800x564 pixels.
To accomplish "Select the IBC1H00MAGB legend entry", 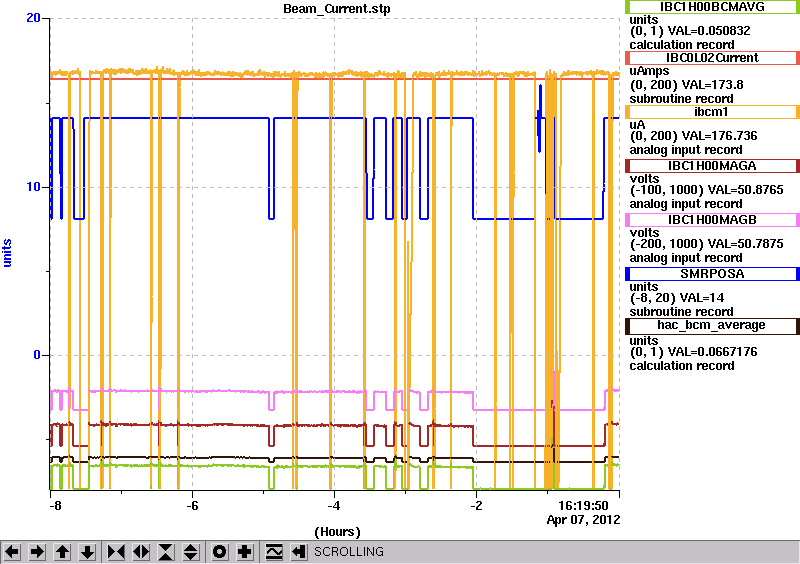I will coord(712,220).
